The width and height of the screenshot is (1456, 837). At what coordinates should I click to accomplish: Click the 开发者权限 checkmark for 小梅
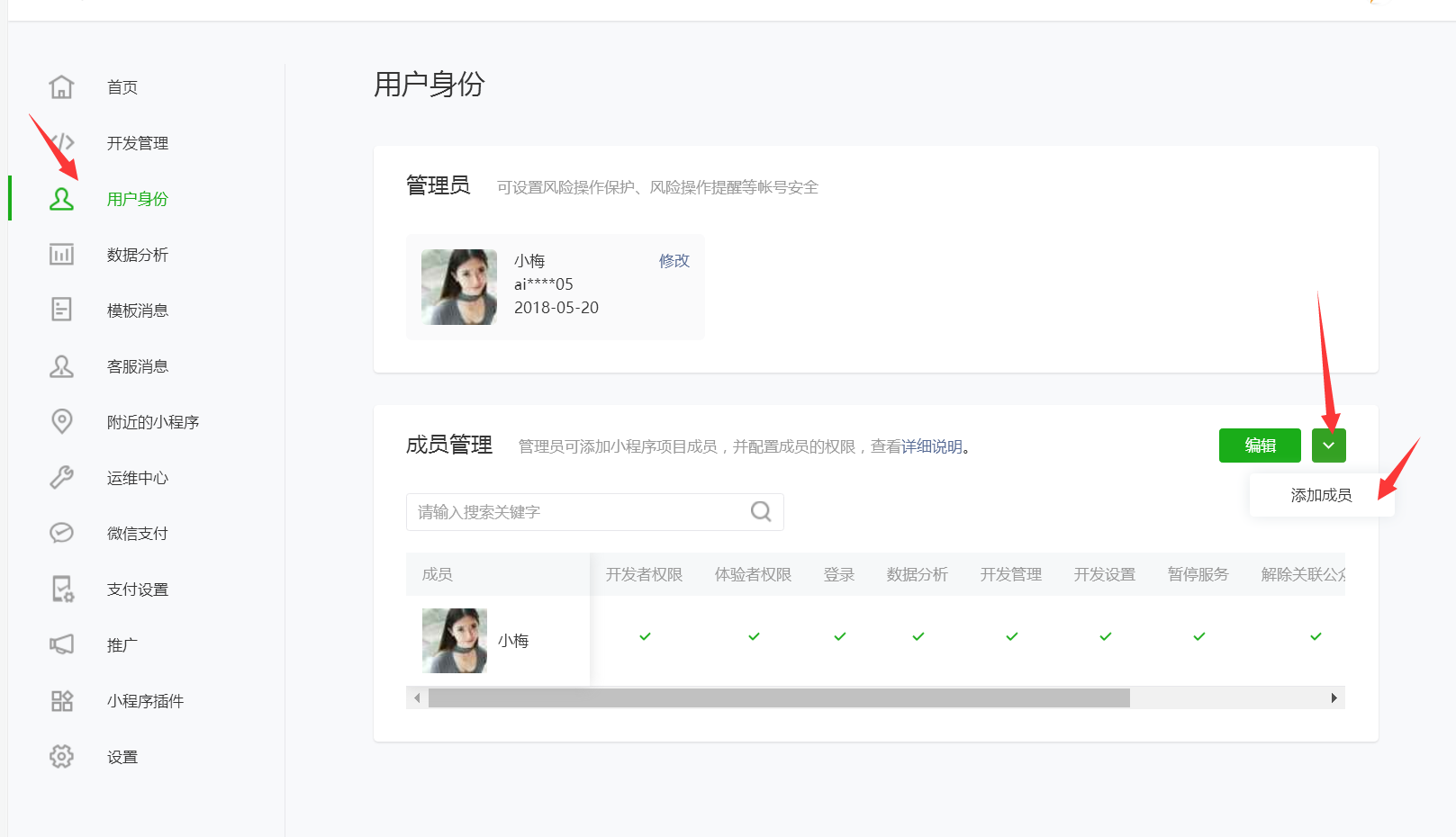click(x=645, y=636)
